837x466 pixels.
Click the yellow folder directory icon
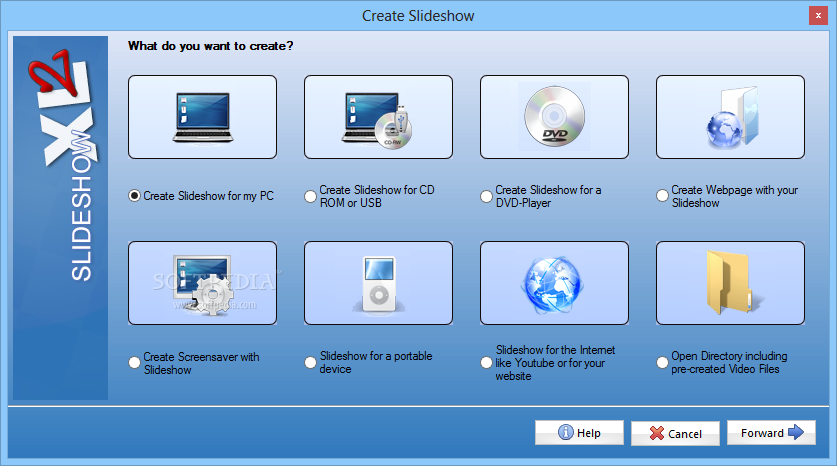click(730, 283)
